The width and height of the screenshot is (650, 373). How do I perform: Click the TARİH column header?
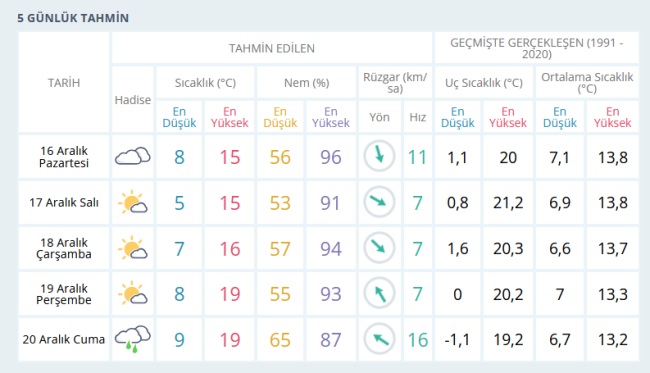(64, 82)
